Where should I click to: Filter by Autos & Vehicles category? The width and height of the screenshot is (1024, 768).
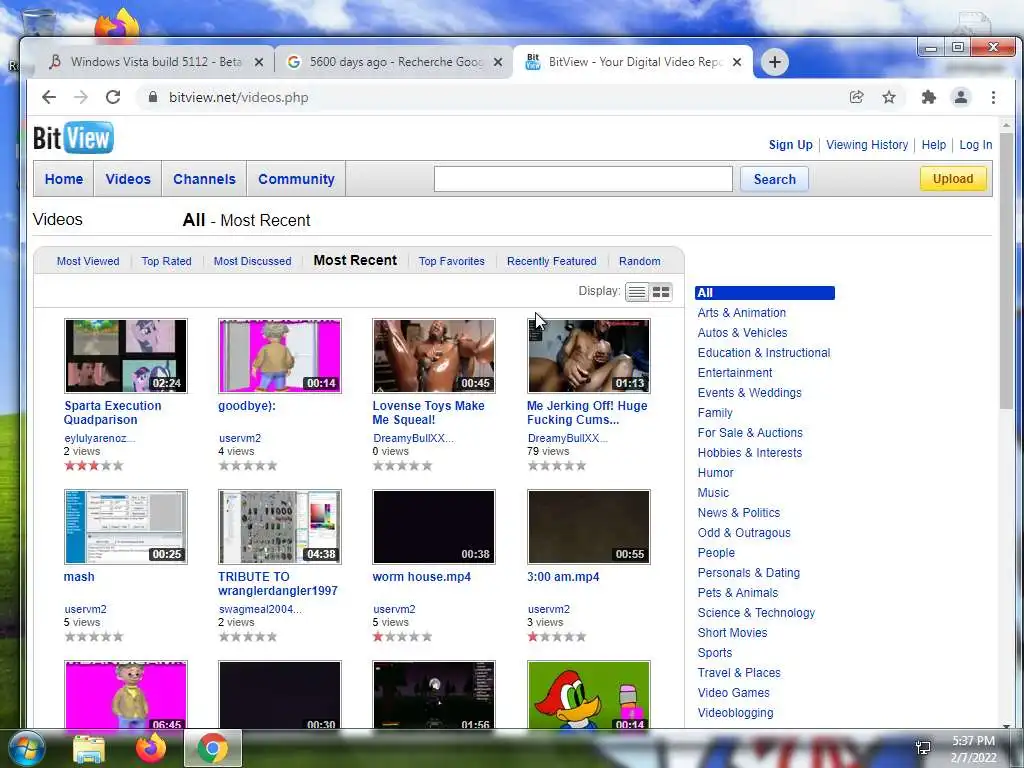tap(742, 332)
